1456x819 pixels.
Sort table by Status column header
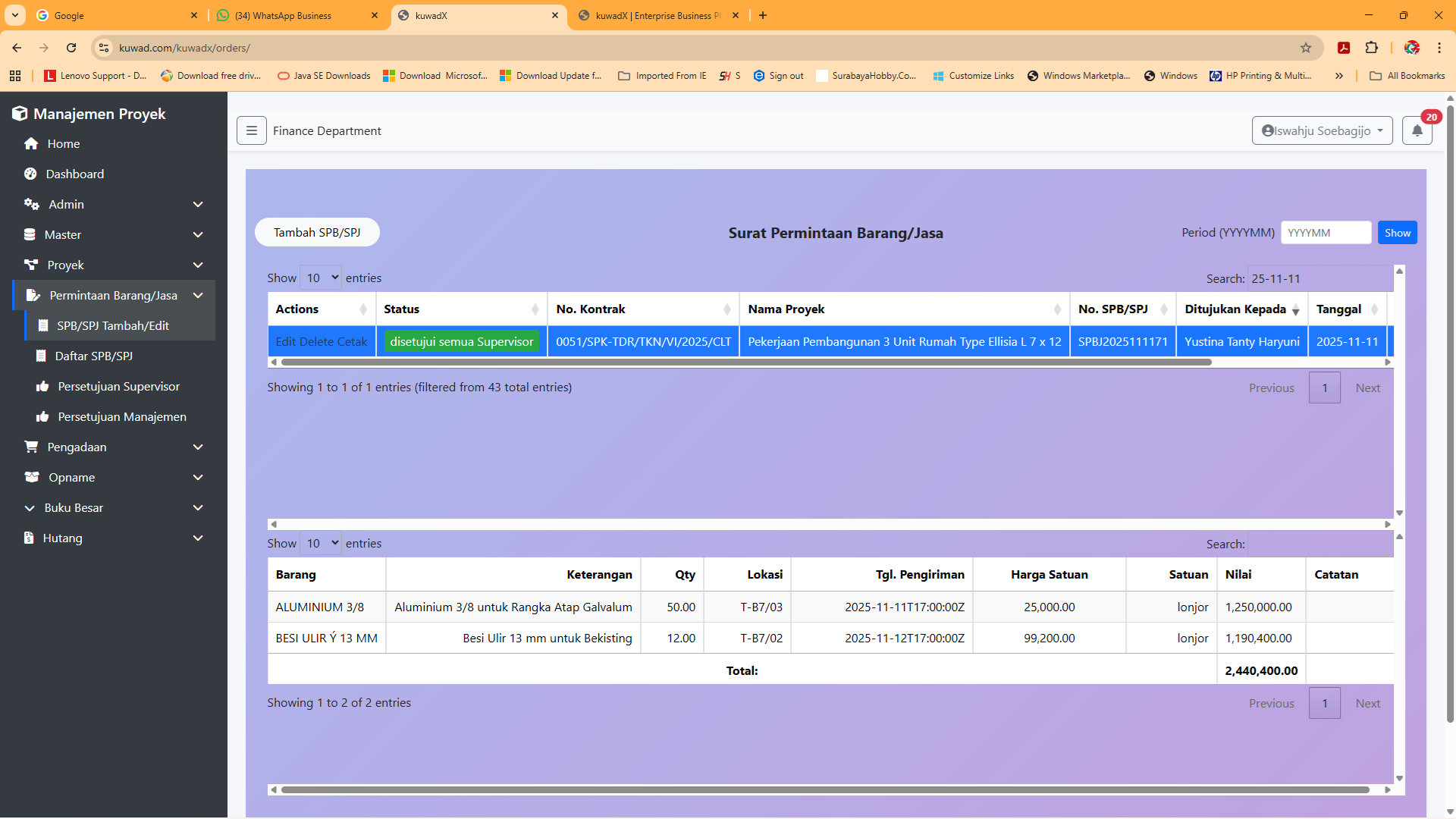(x=460, y=309)
